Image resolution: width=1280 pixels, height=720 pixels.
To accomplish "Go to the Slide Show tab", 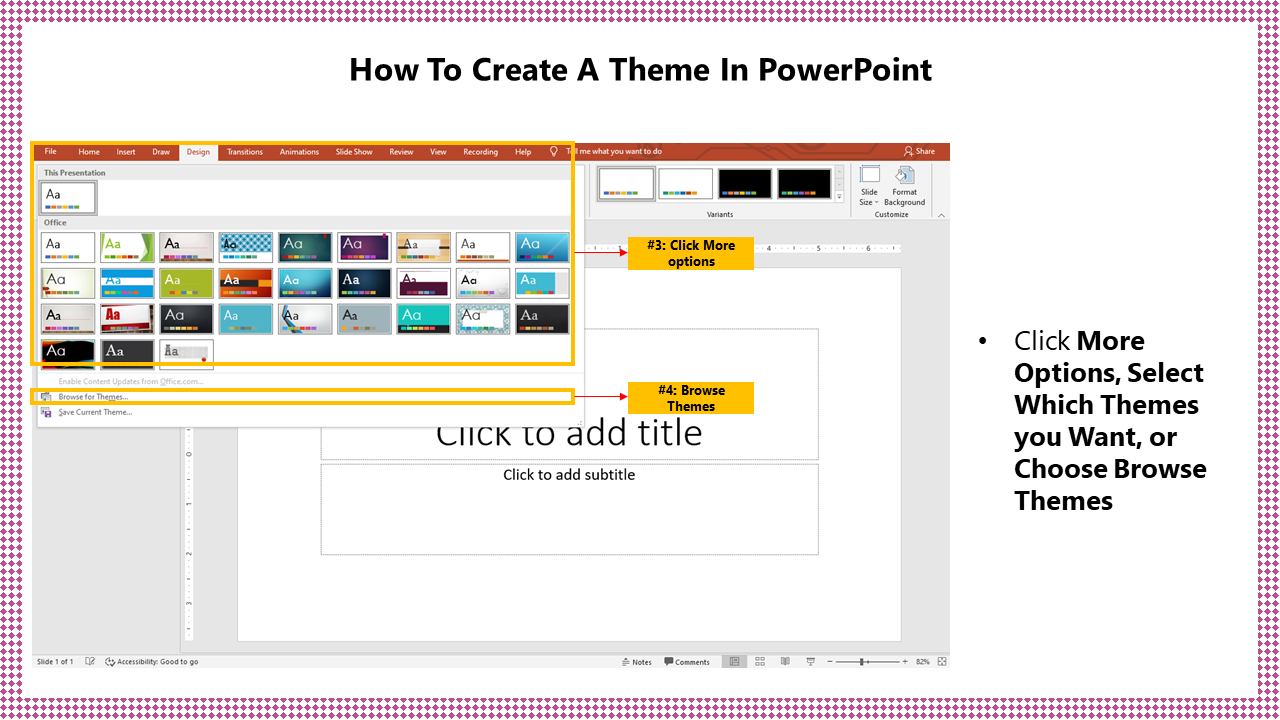I will click(x=354, y=152).
